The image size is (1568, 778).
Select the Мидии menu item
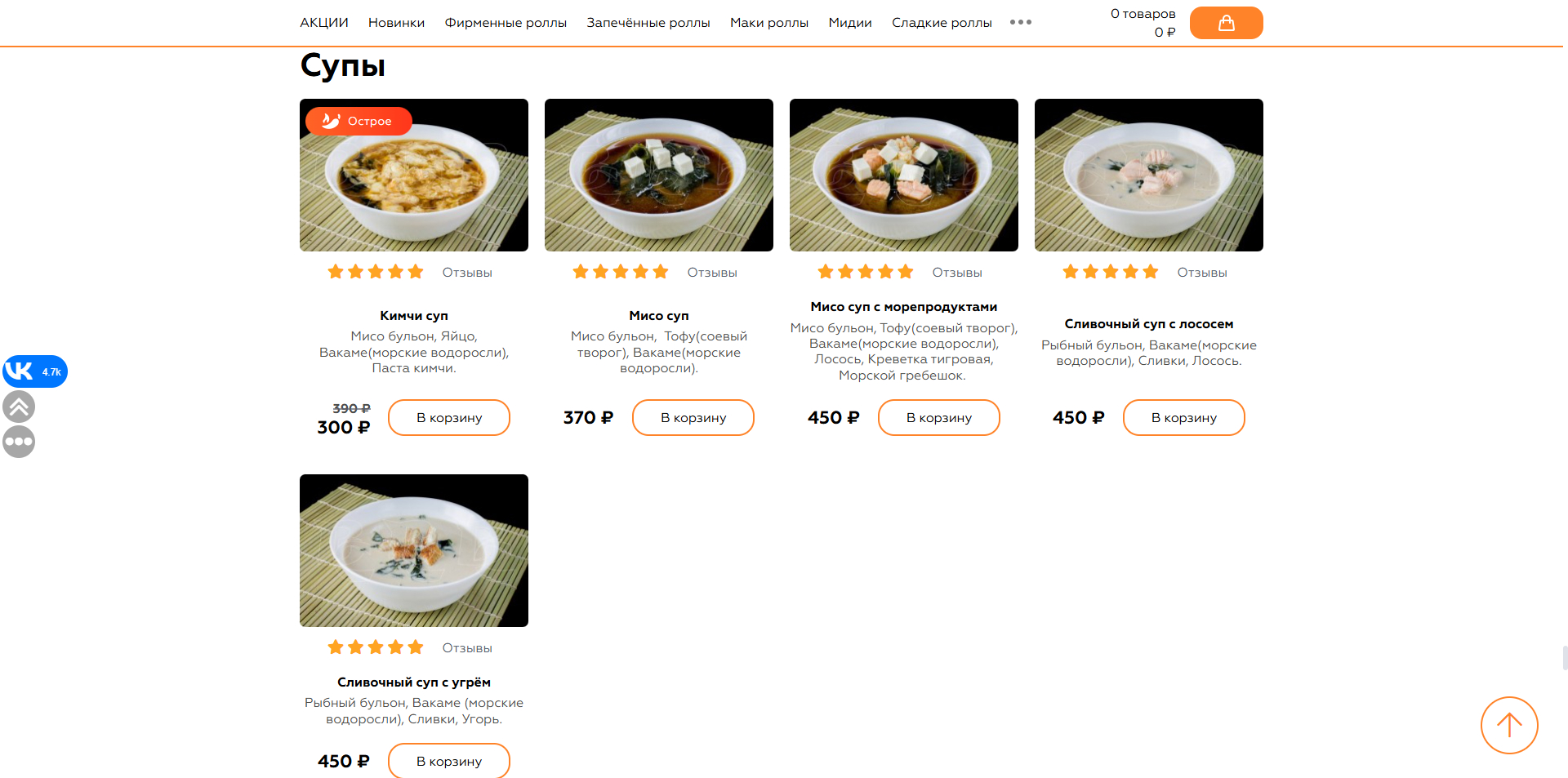tap(850, 23)
